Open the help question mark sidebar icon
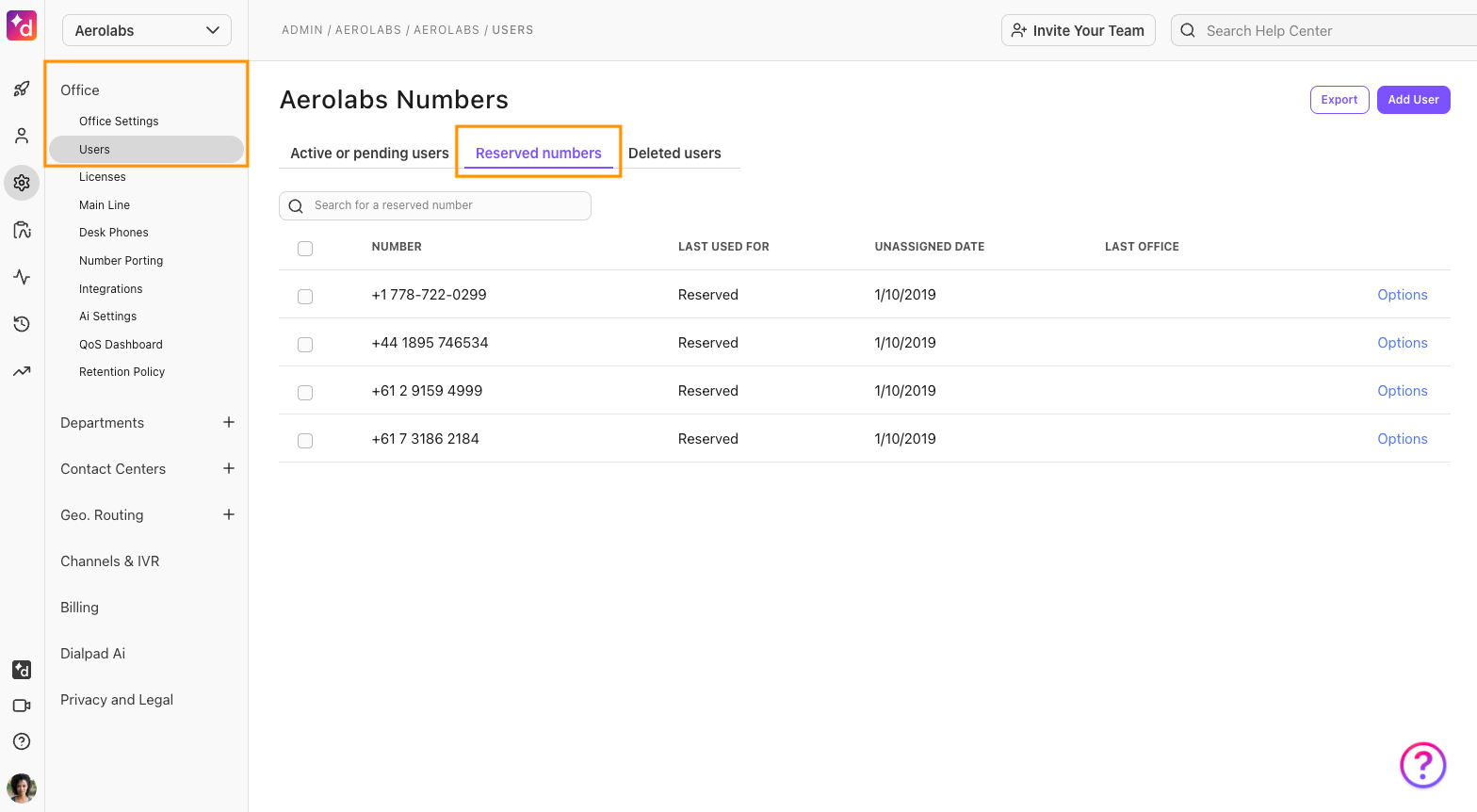This screenshot has width=1477, height=812. click(22, 741)
